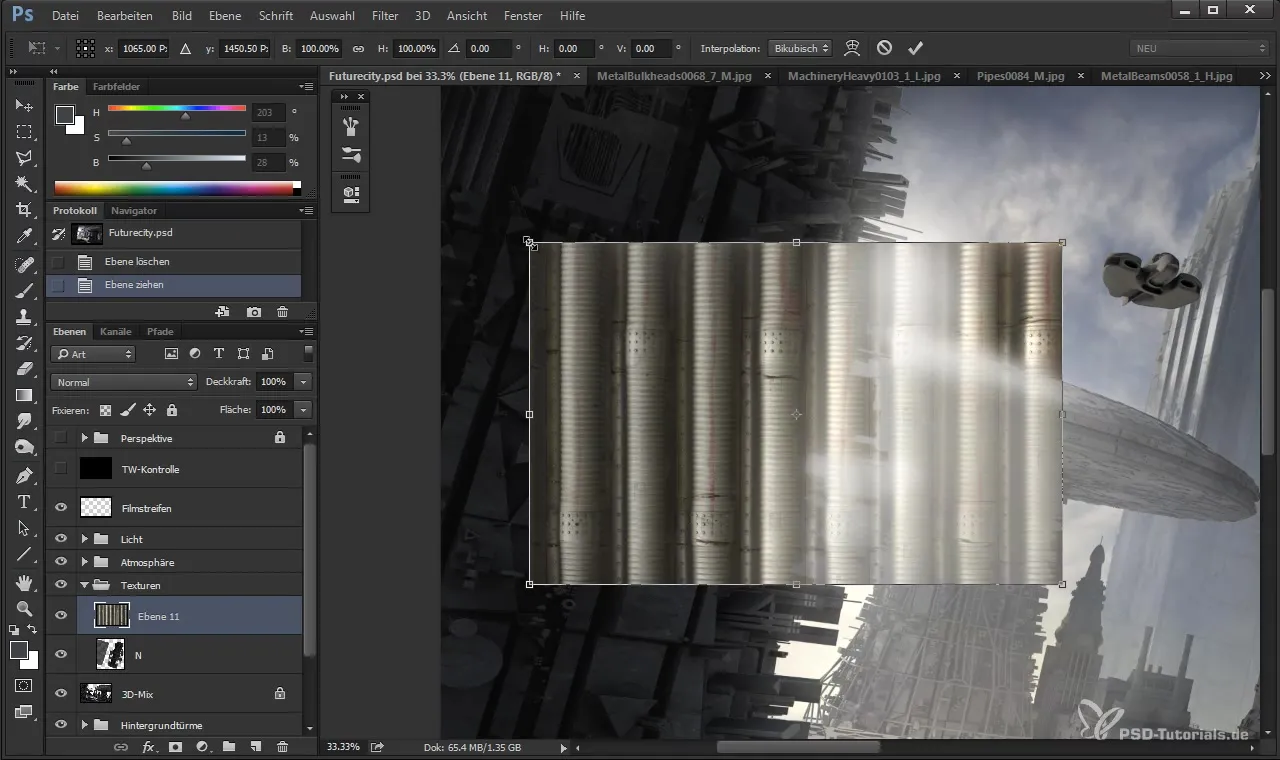Select the Crop tool
The width and height of the screenshot is (1280, 760).
[24, 210]
